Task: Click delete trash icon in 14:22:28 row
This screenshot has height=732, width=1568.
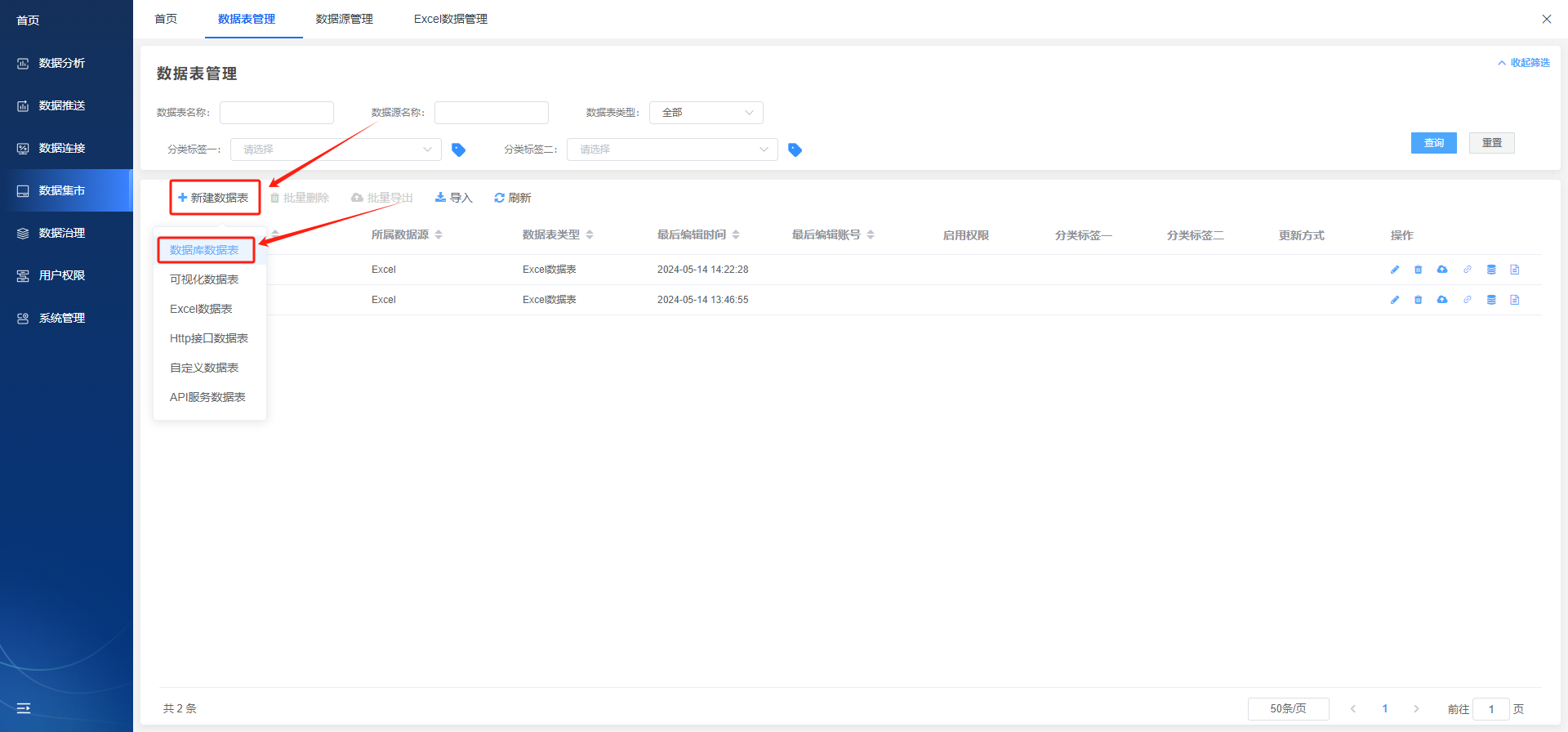Action: pyautogui.click(x=1419, y=270)
